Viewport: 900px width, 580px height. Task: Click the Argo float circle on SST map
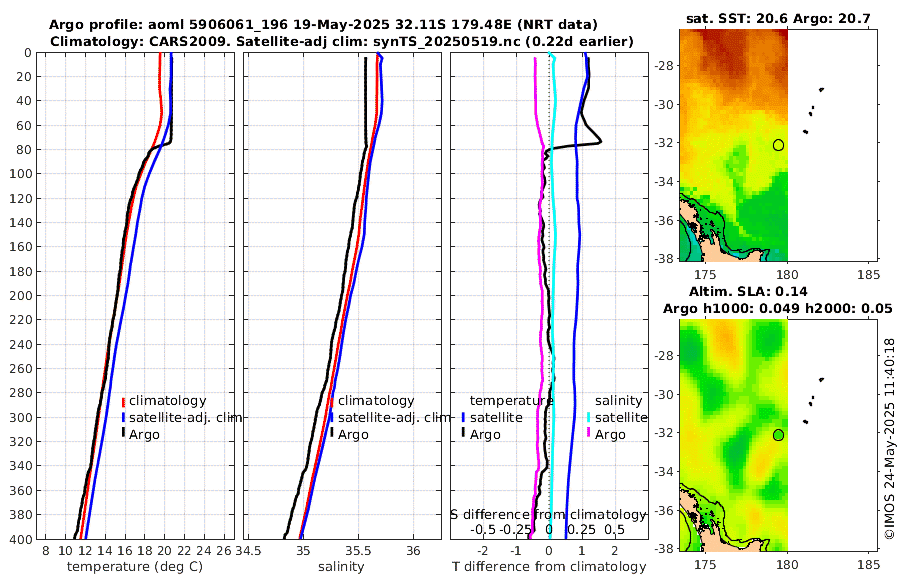778,145
